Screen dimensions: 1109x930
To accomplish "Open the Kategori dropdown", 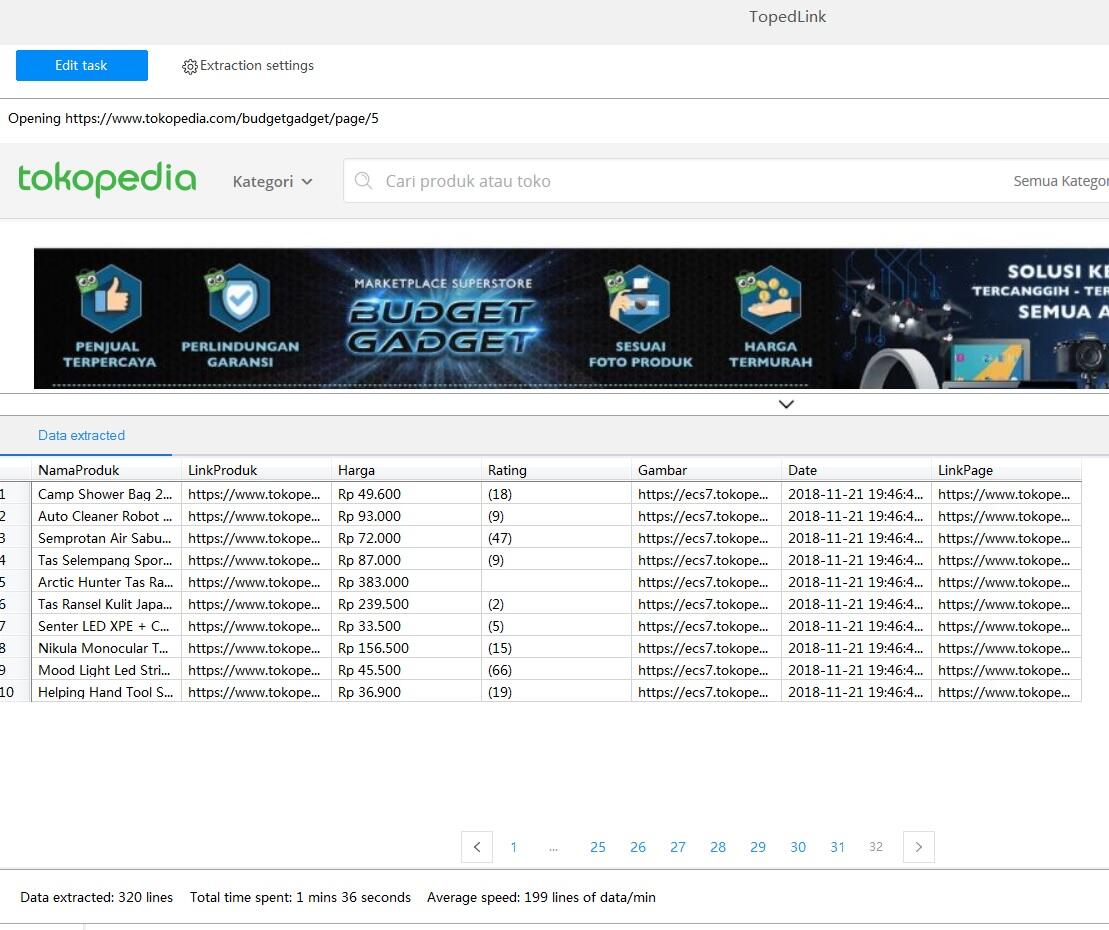I will coord(272,182).
